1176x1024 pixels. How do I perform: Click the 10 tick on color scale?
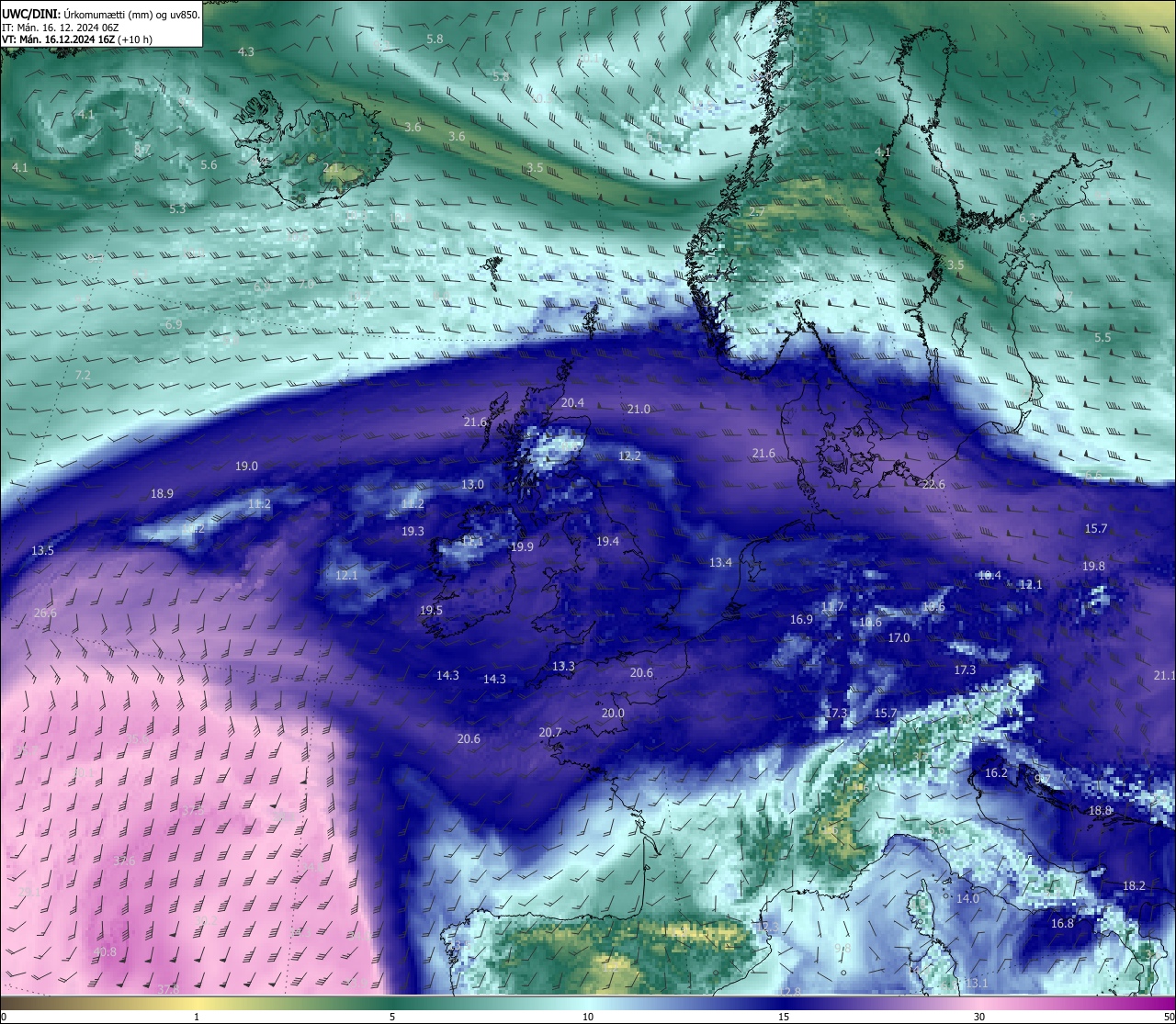pos(588,1017)
